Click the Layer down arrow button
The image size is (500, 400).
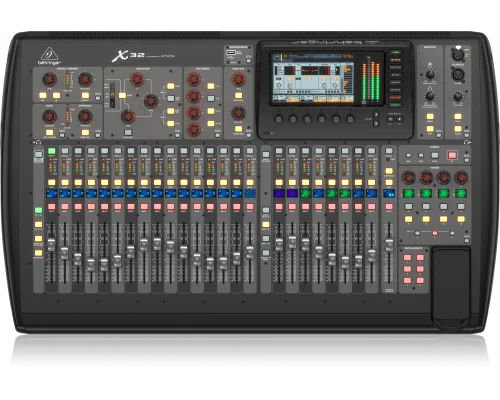coord(376,124)
